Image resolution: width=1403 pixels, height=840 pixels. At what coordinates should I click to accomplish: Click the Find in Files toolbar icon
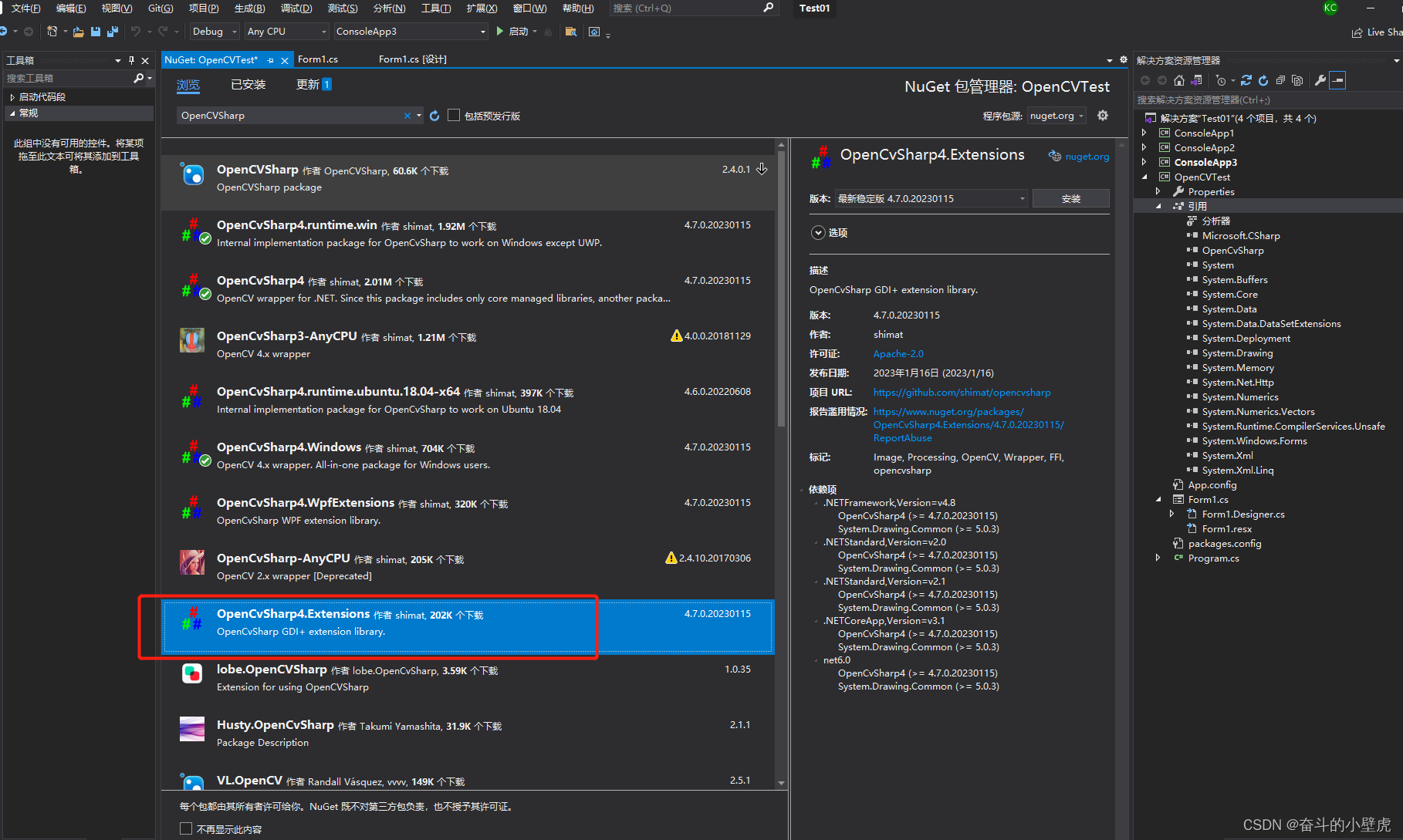pyautogui.click(x=571, y=32)
